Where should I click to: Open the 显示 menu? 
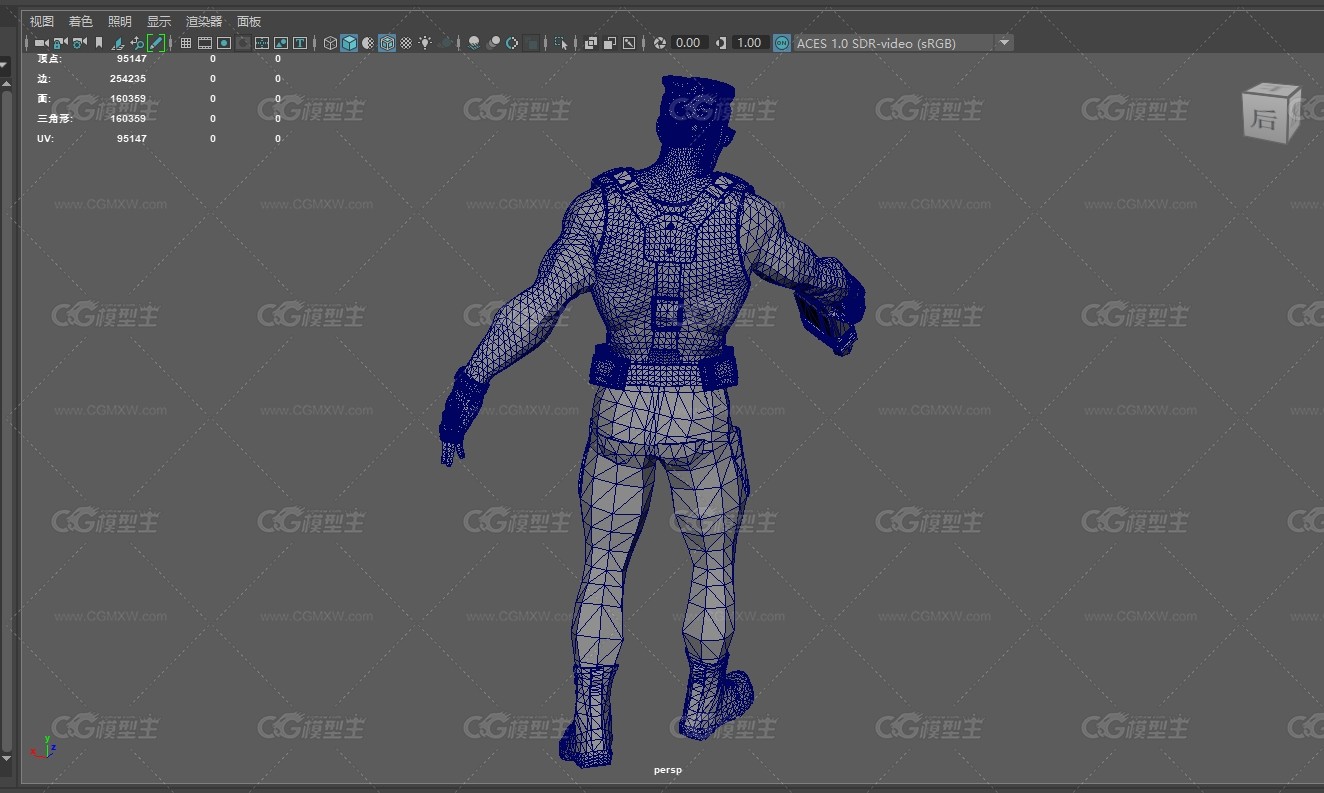(159, 21)
